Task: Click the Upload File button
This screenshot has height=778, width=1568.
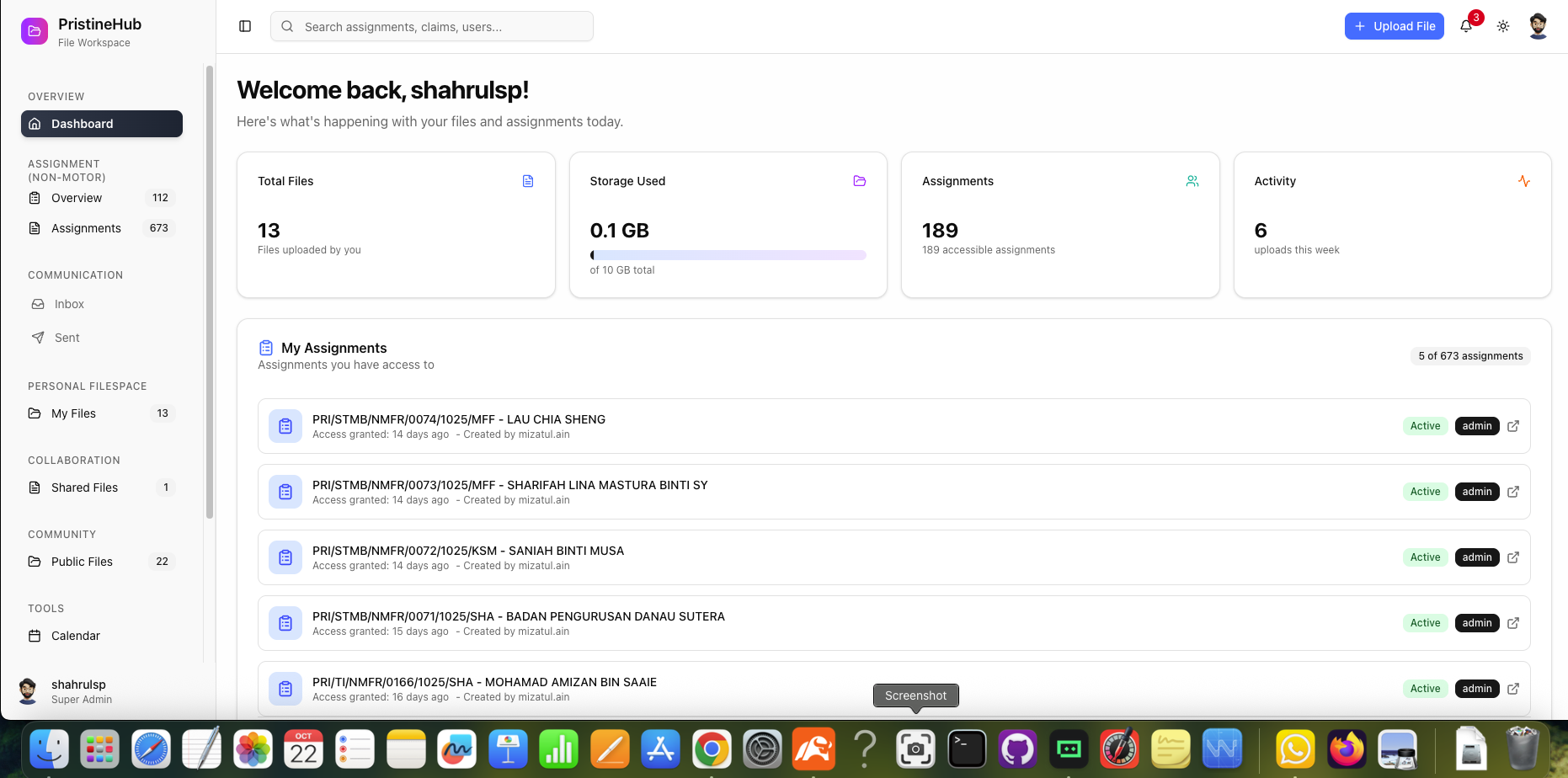Action: pyautogui.click(x=1394, y=26)
